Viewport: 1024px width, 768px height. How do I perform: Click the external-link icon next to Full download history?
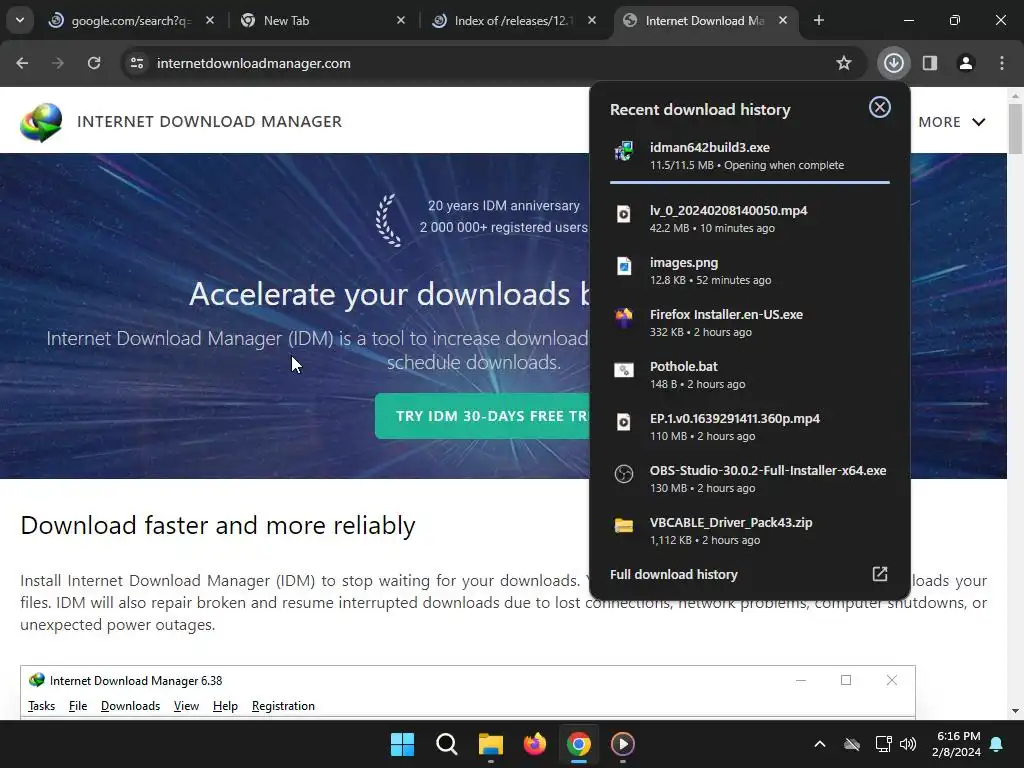[880, 573]
